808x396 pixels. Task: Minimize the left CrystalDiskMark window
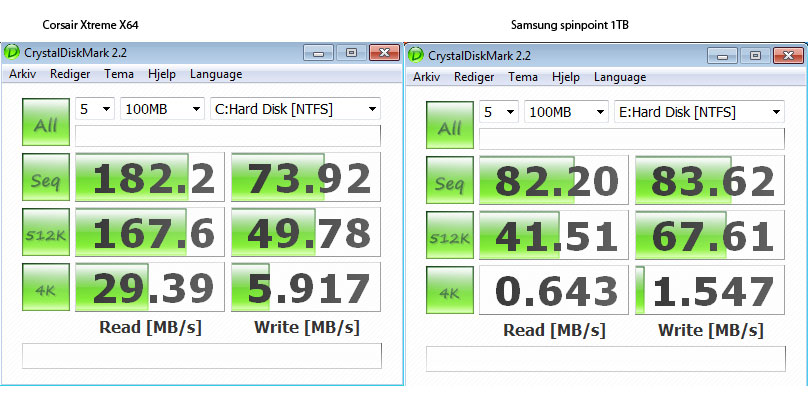point(318,53)
